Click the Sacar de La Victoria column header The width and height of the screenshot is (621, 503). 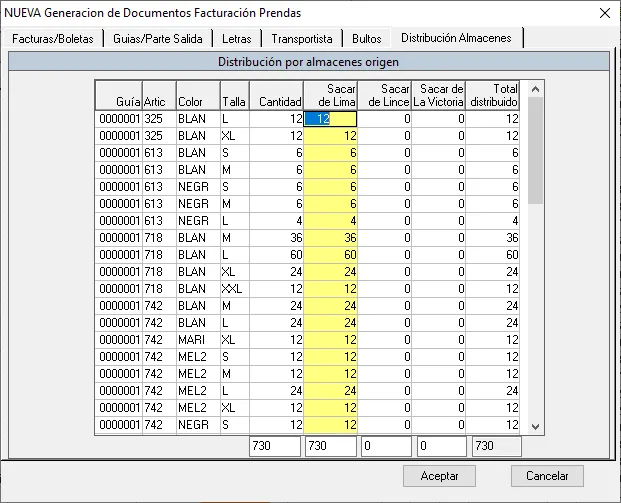click(x=438, y=95)
